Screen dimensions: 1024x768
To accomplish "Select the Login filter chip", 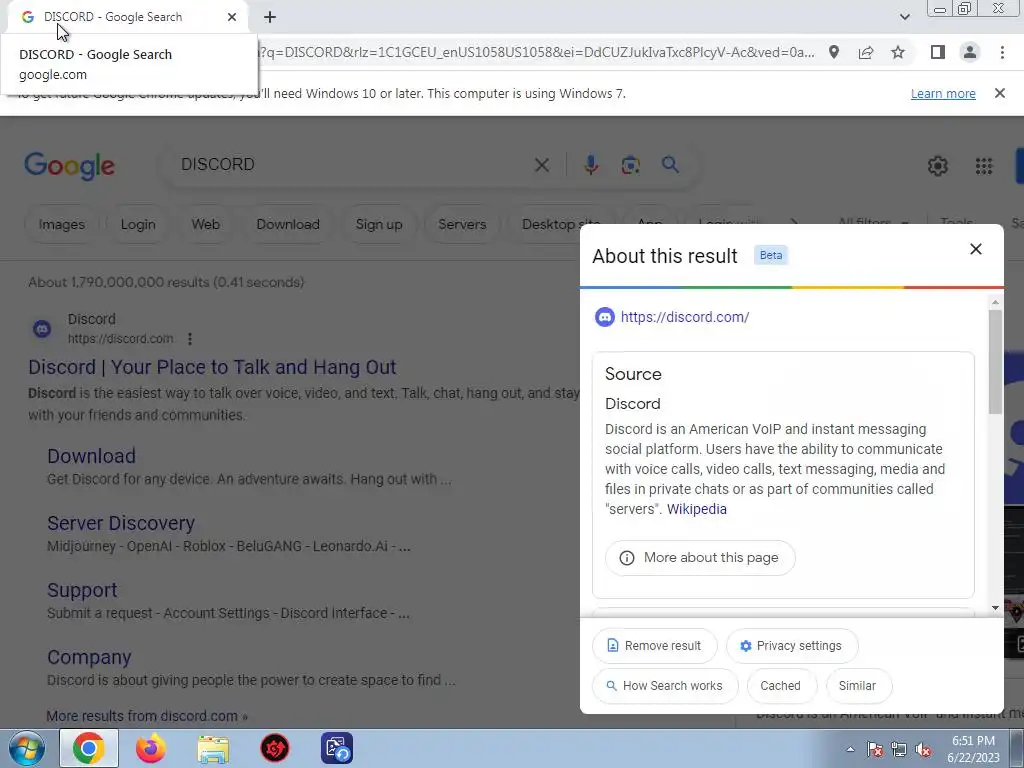I will tap(138, 225).
